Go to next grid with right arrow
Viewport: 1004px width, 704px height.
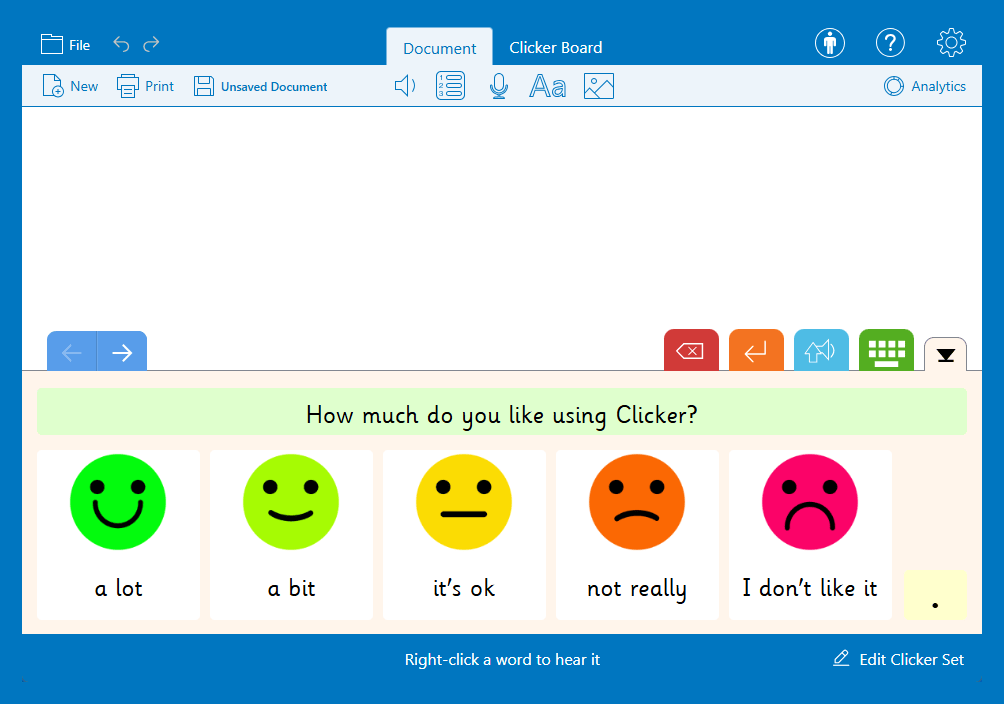click(122, 351)
